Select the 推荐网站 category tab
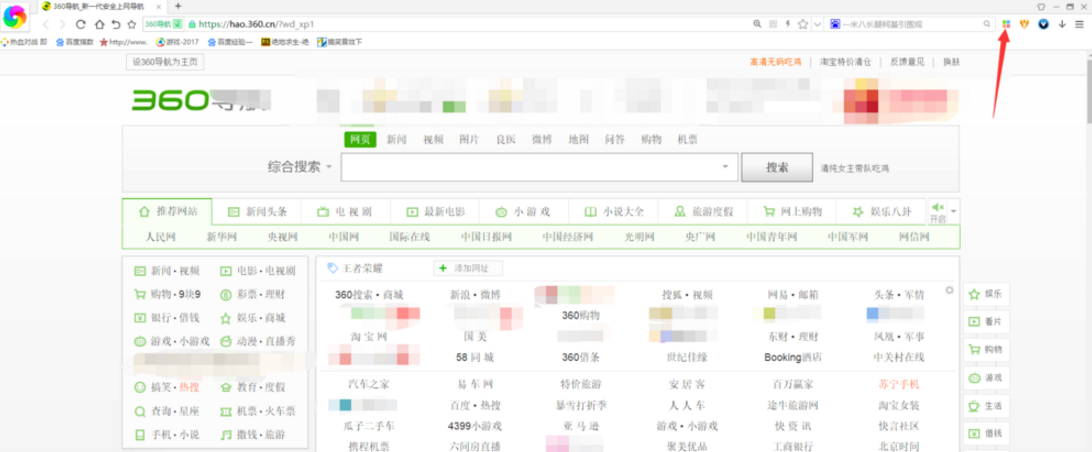This screenshot has height=452, width=1092. pyautogui.click(x=167, y=211)
